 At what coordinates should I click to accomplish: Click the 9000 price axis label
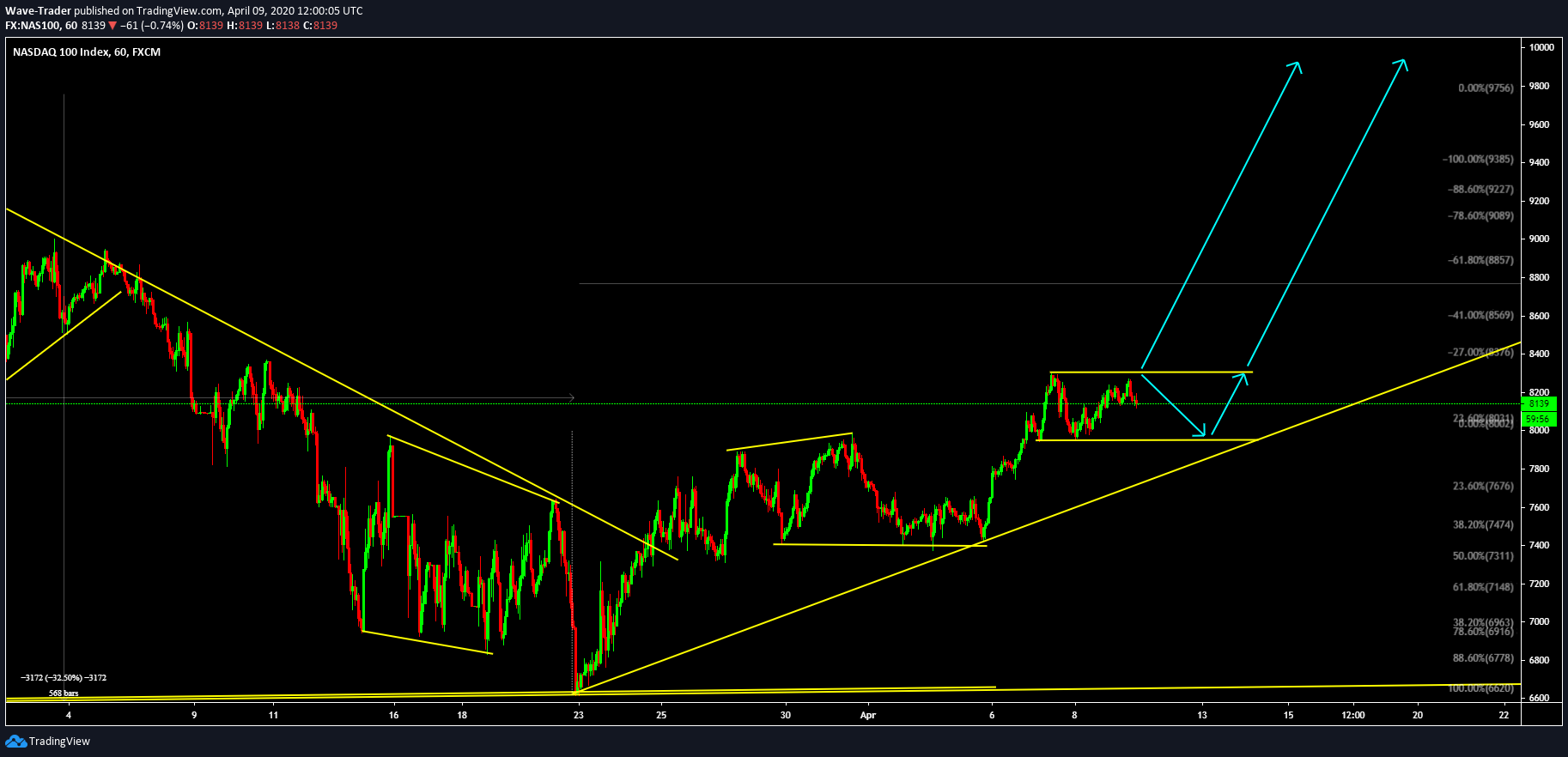1539,239
